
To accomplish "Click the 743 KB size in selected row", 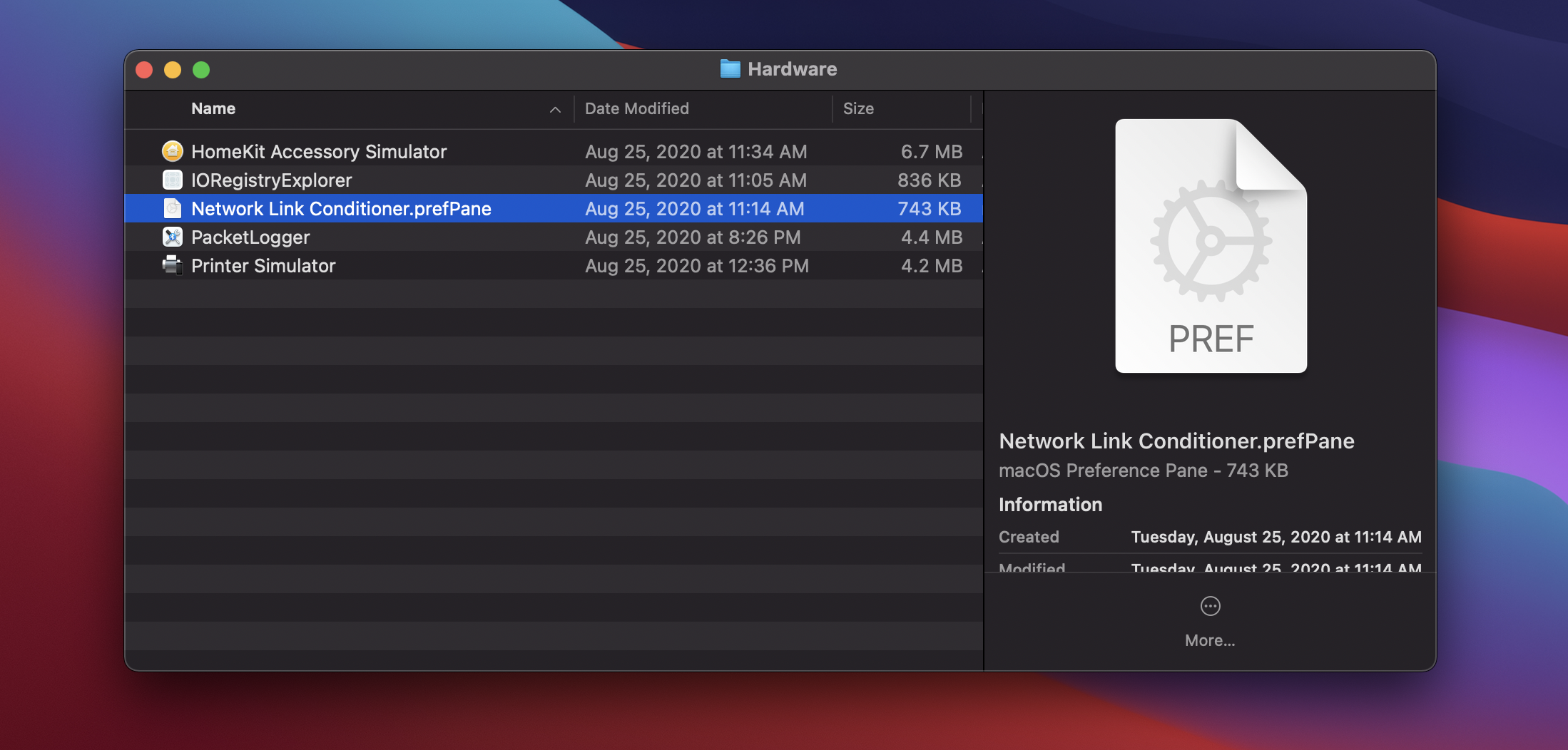I will (x=930, y=208).
